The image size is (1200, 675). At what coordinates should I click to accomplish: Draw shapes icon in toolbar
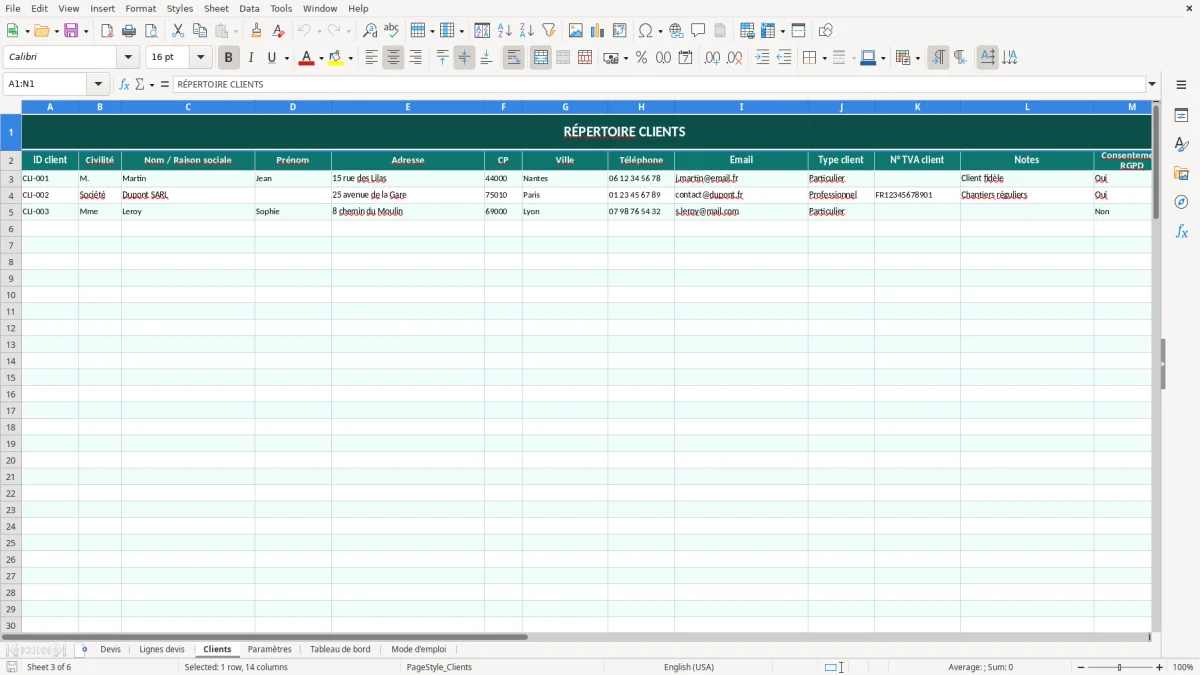pyautogui.click(x=826, y=31)
